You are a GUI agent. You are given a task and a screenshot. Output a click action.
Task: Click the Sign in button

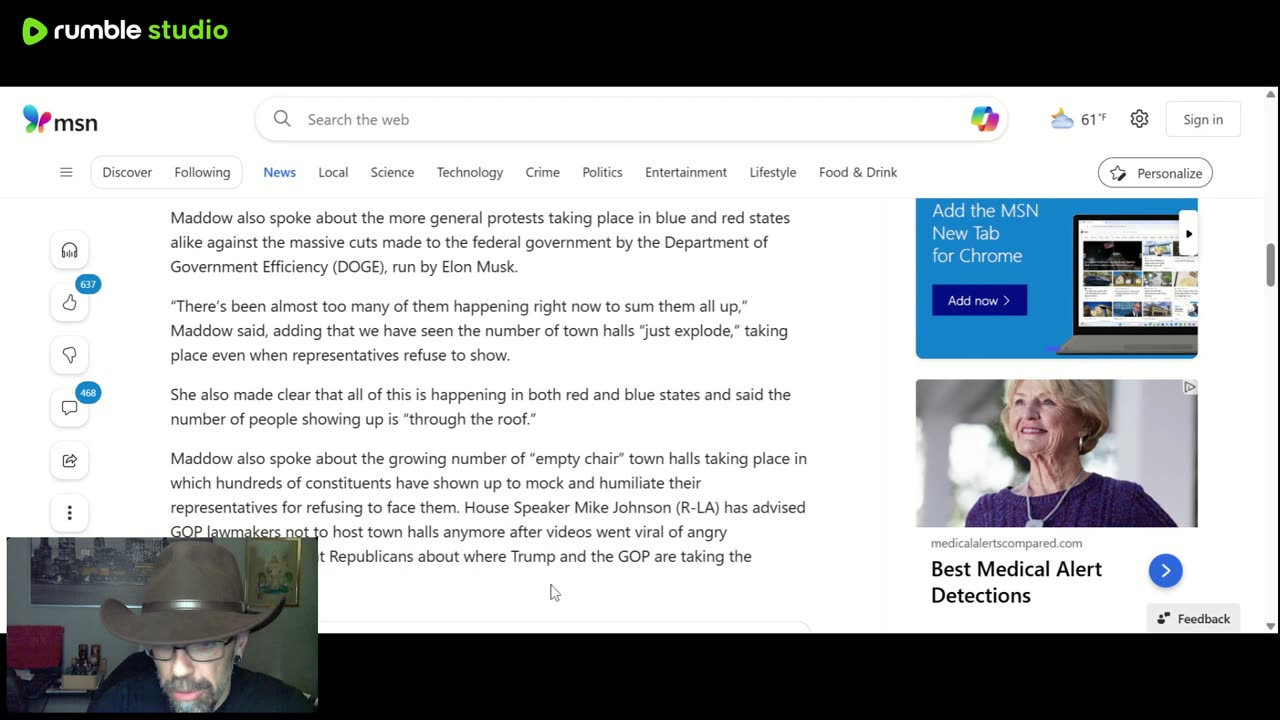tap(1203, 119)
